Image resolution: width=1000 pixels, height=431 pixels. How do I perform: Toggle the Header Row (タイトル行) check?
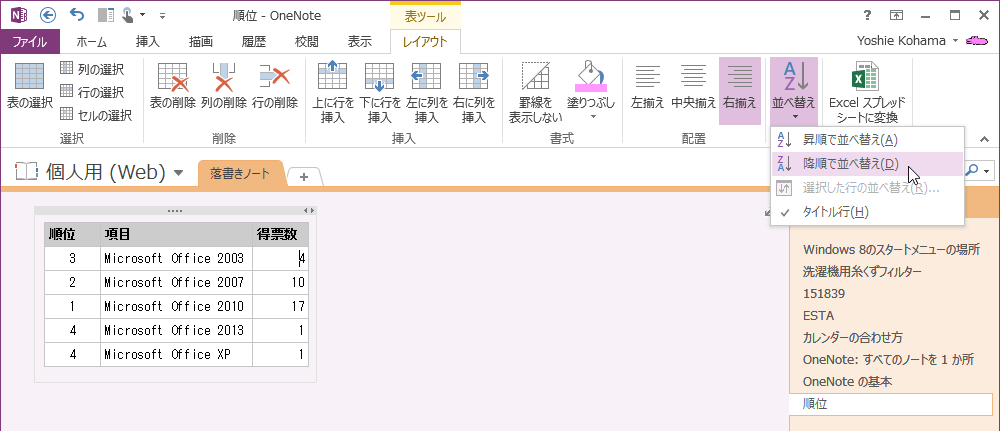pyautogui.click(x=867, y=212)
